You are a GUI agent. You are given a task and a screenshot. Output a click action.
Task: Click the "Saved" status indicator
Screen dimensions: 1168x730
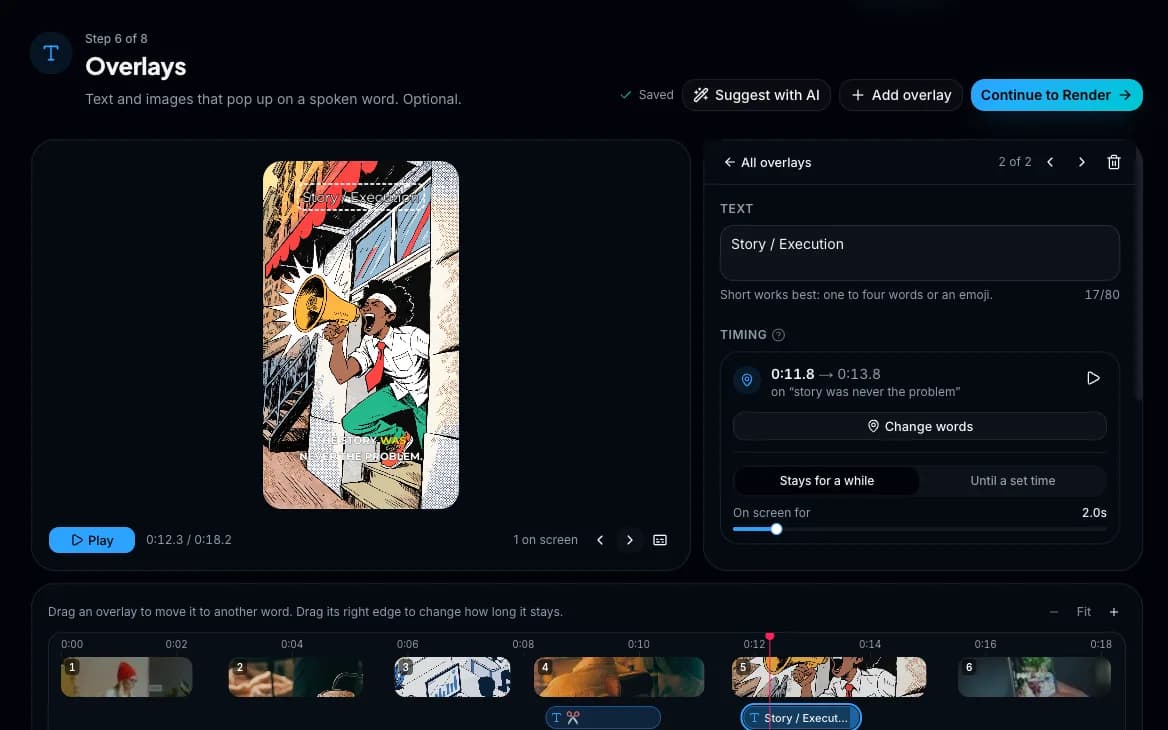pos(647,95)
